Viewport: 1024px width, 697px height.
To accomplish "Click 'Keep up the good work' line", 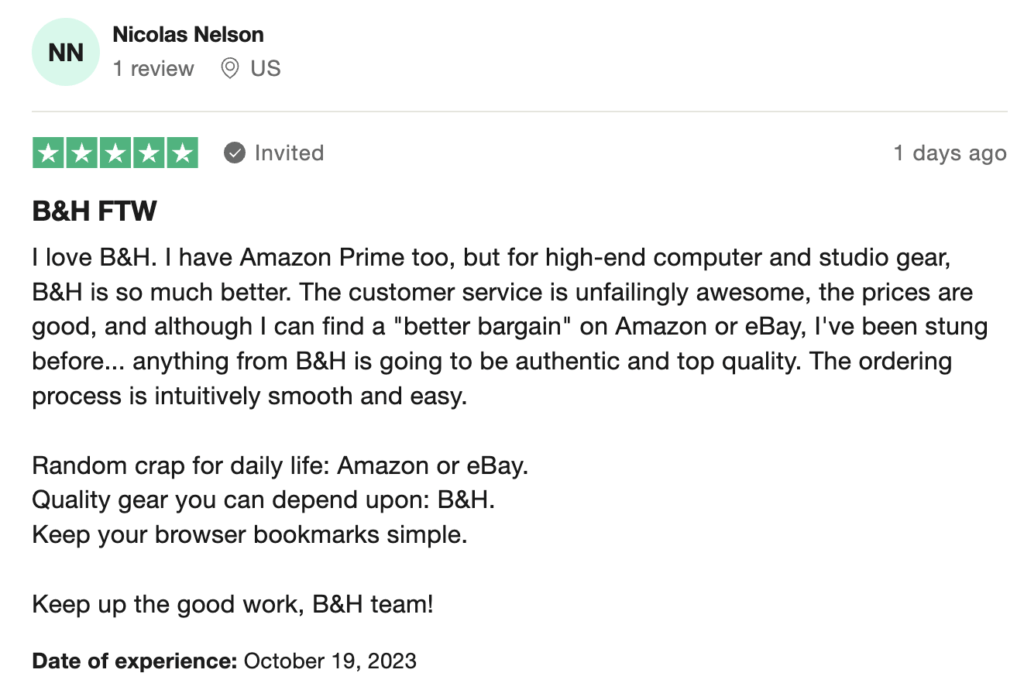I will click(x=232, y=604).
